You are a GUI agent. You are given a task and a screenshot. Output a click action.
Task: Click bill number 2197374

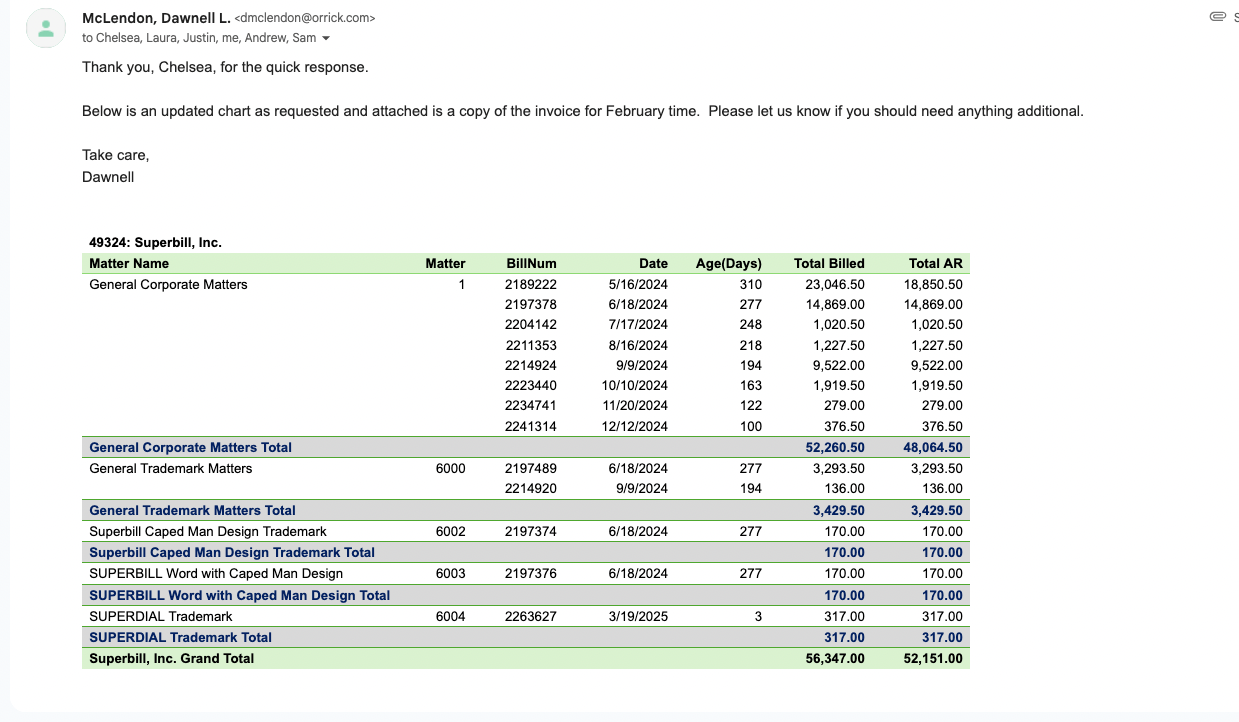point(531,531)
